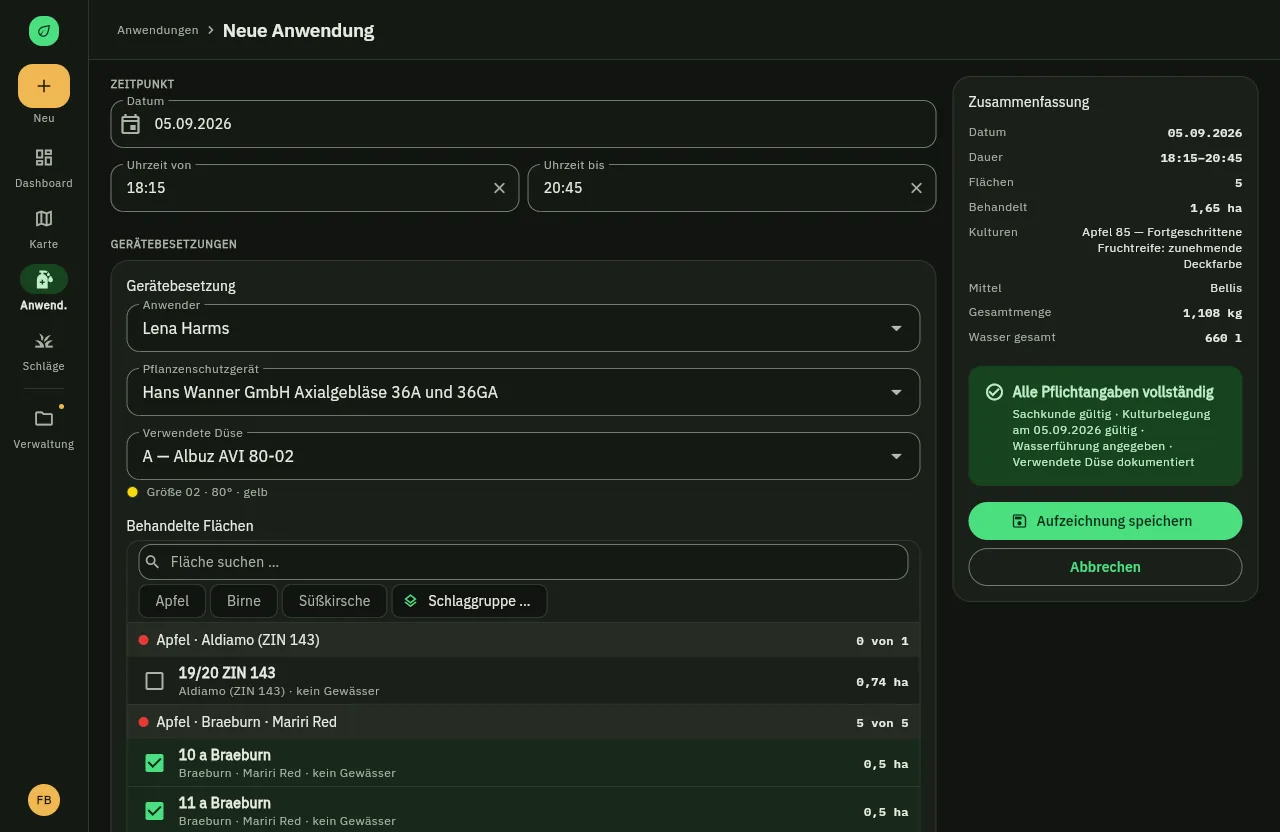
Task: Click the Uhrzeit von field 18:15
Action: click(315, 188)
